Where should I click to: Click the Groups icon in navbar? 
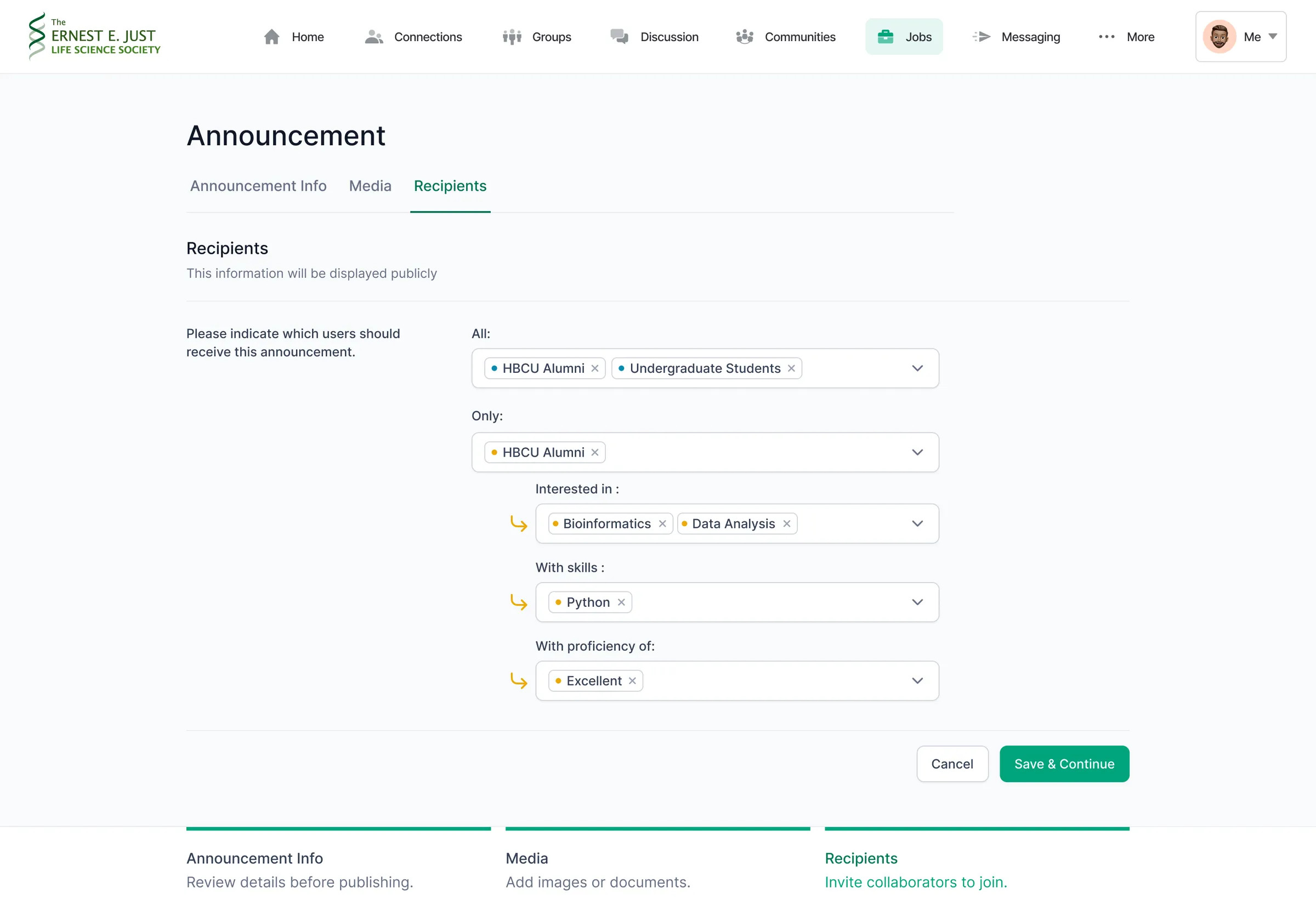coord(512,37)
